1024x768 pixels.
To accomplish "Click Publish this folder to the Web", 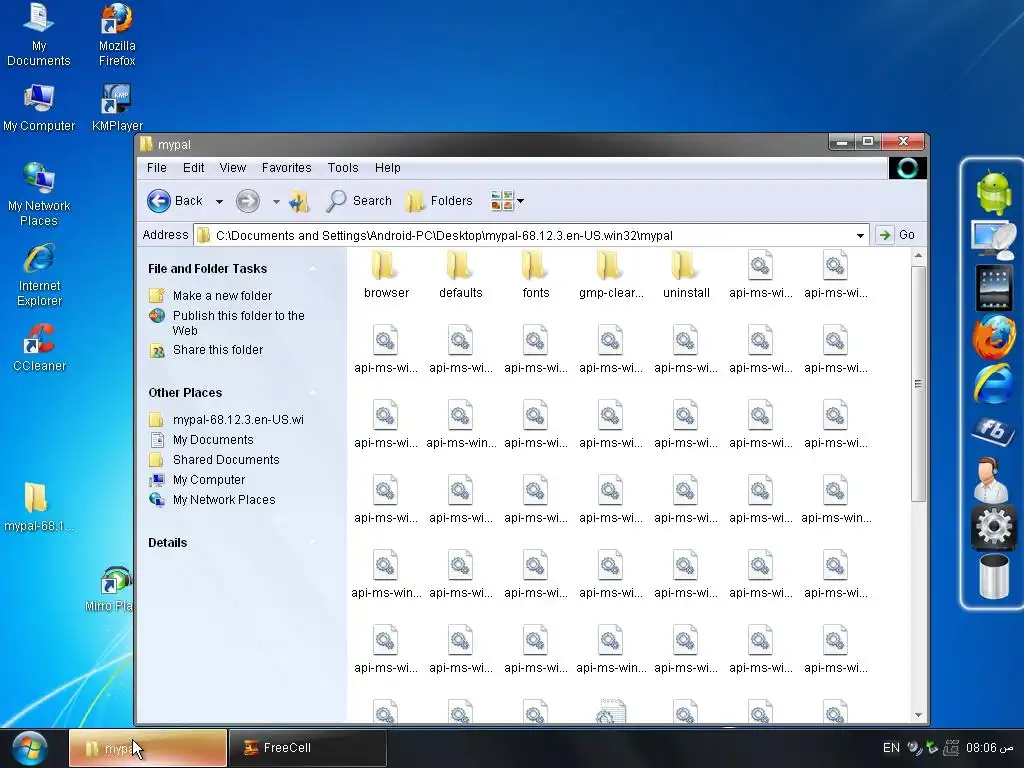I will 238,323.
